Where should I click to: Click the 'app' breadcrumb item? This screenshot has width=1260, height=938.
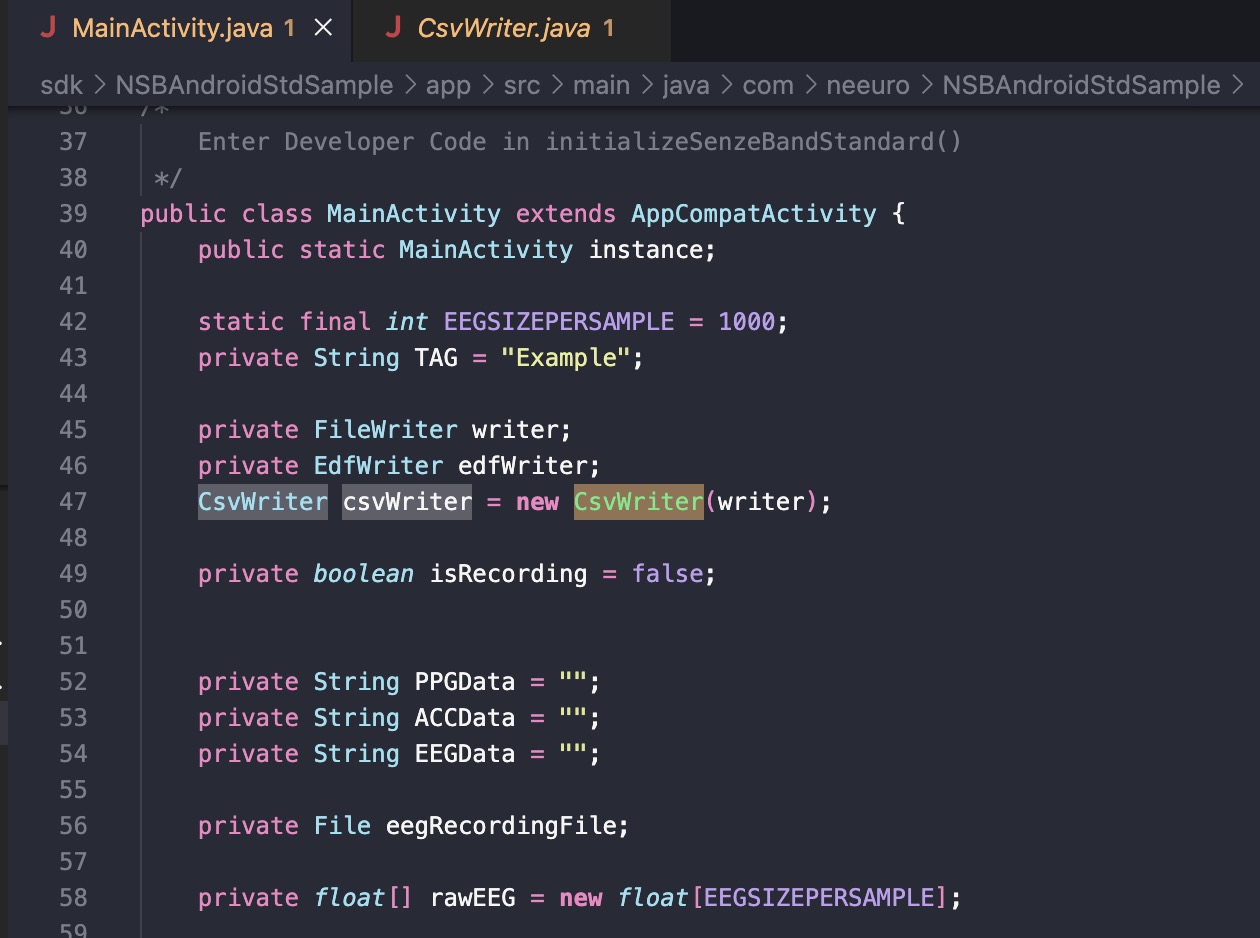(x=449, y=85)
